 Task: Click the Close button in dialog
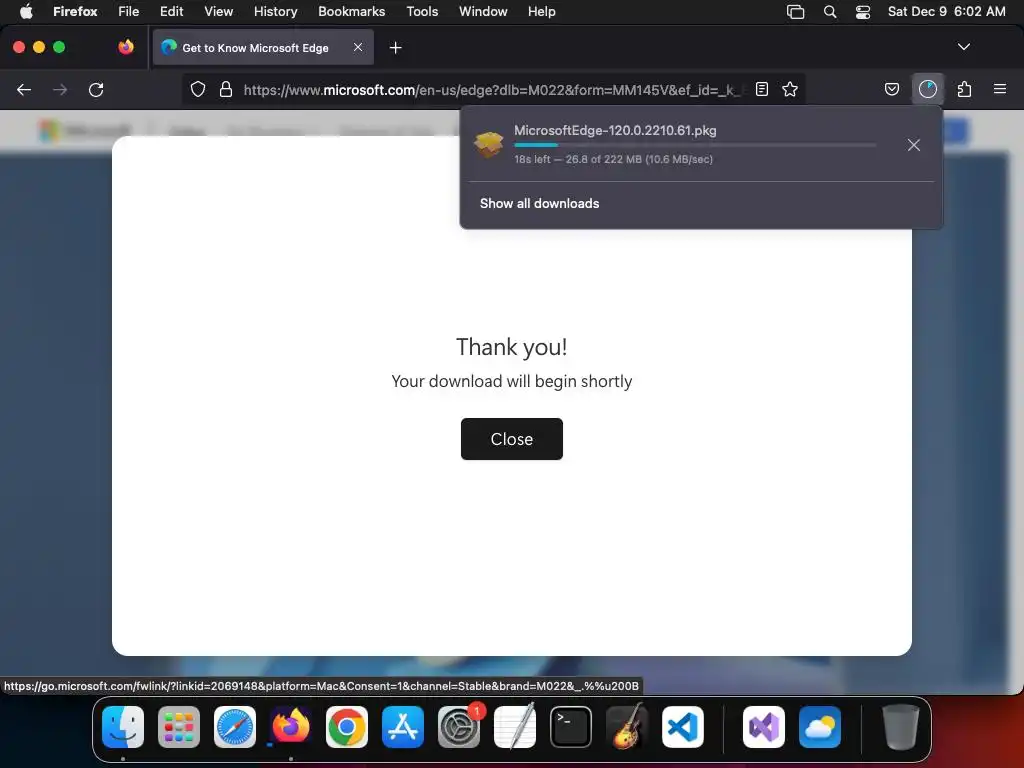tap(511, 439)
